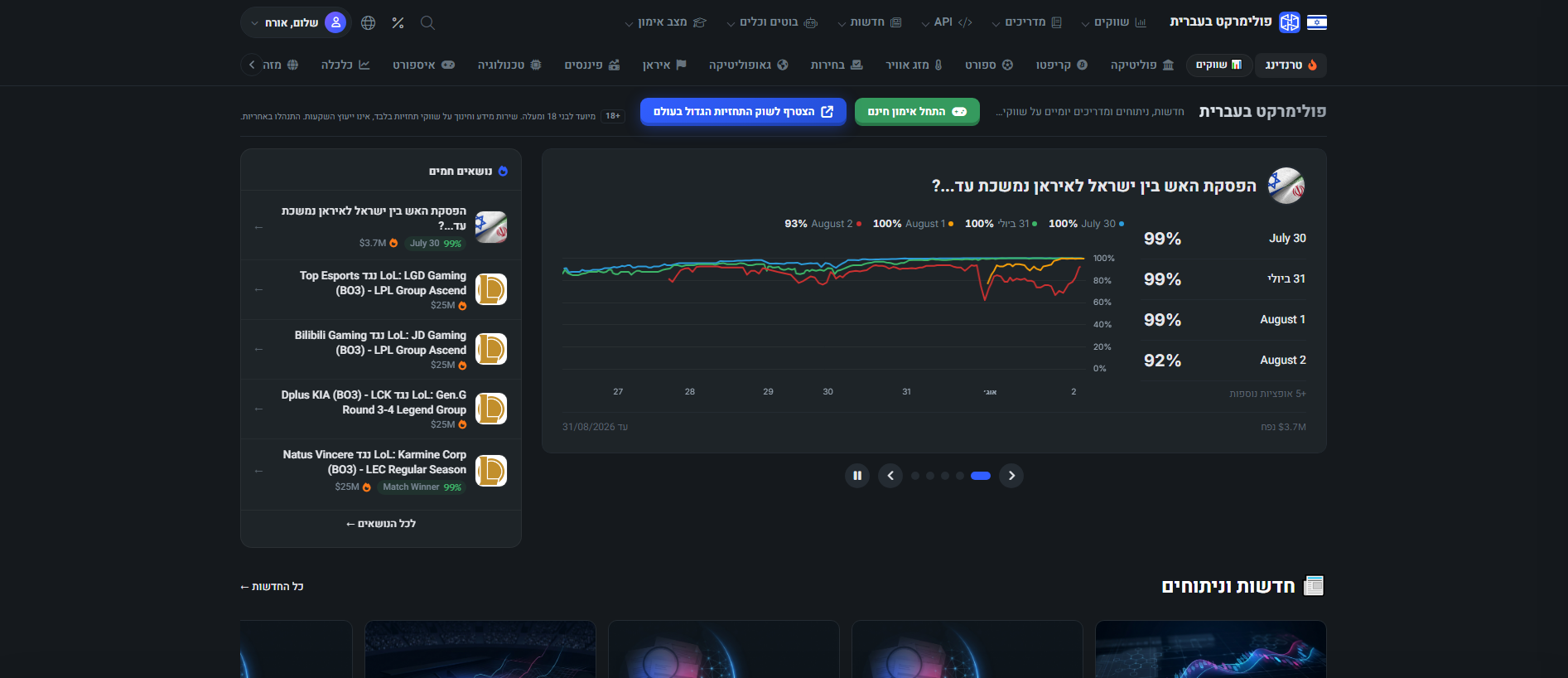Click the Dplus KIA vs Gen.G icon
The width and height of the screenshot is (1568, 678).
491,409
